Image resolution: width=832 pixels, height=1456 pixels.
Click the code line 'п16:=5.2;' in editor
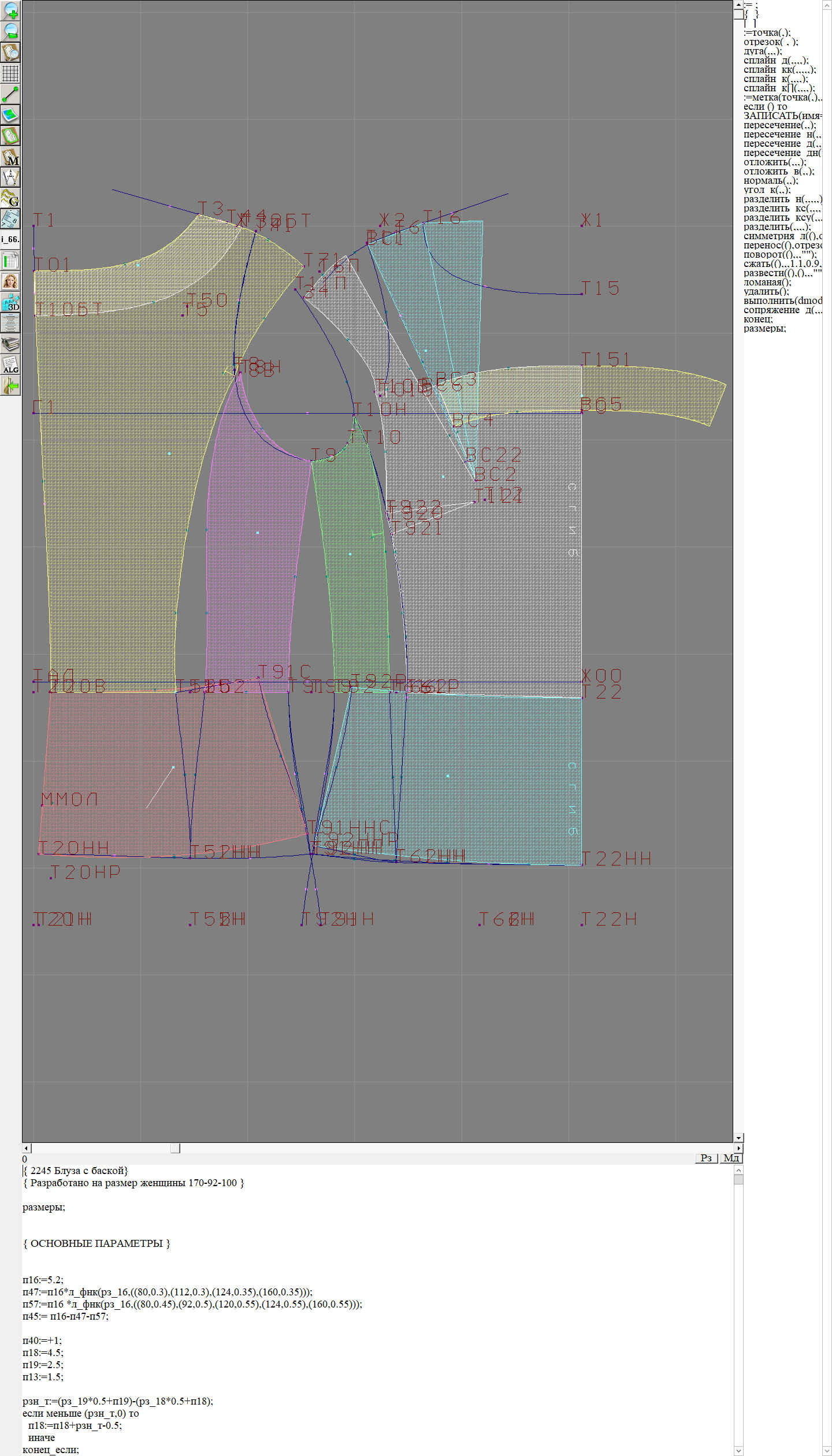pyautogui.click(x=43, y=1280)
